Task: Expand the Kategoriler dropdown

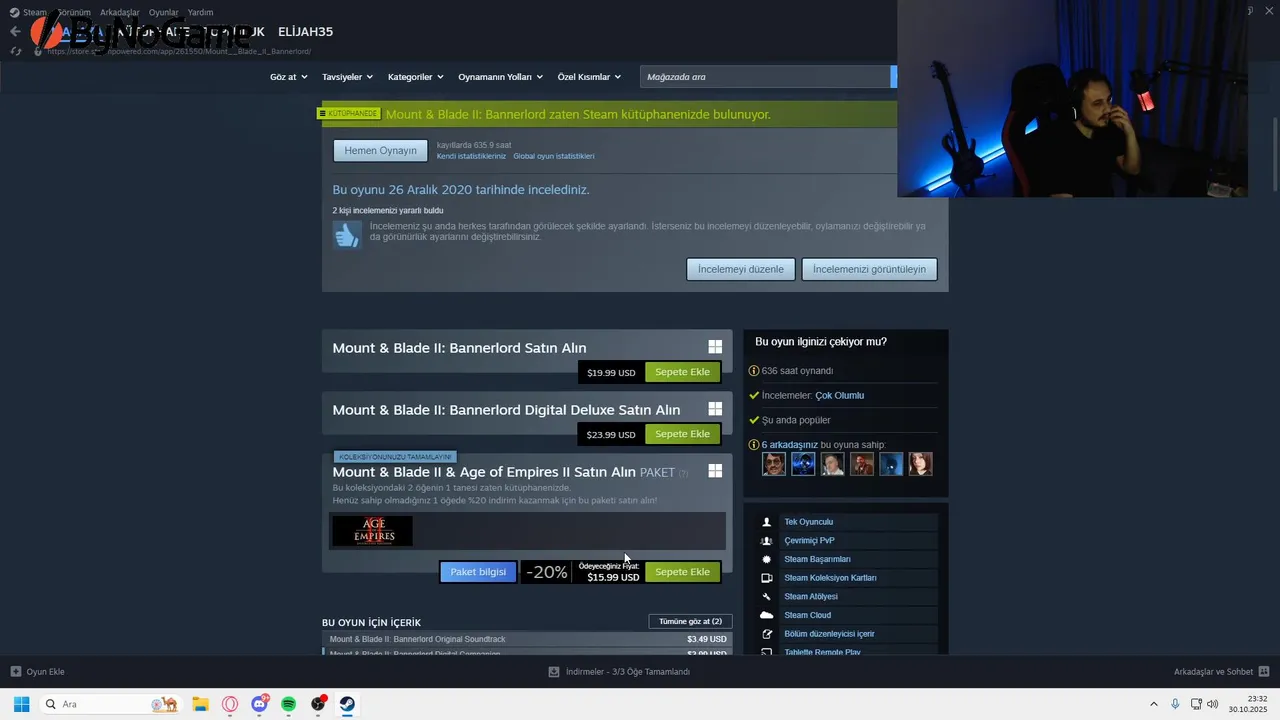Action: pos(415,77)
